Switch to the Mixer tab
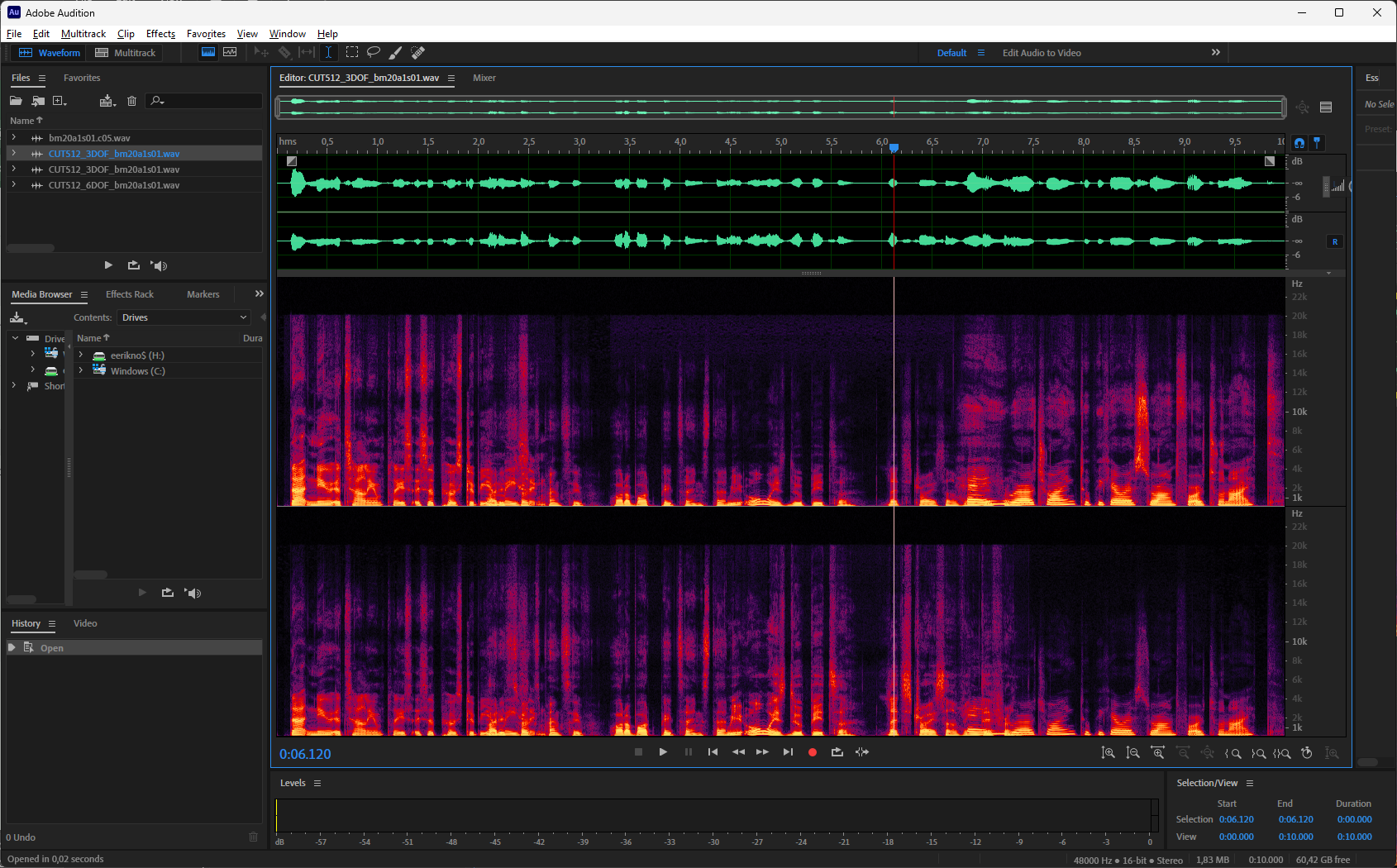Screen dimensions: 1397x868 coord(484,78)
